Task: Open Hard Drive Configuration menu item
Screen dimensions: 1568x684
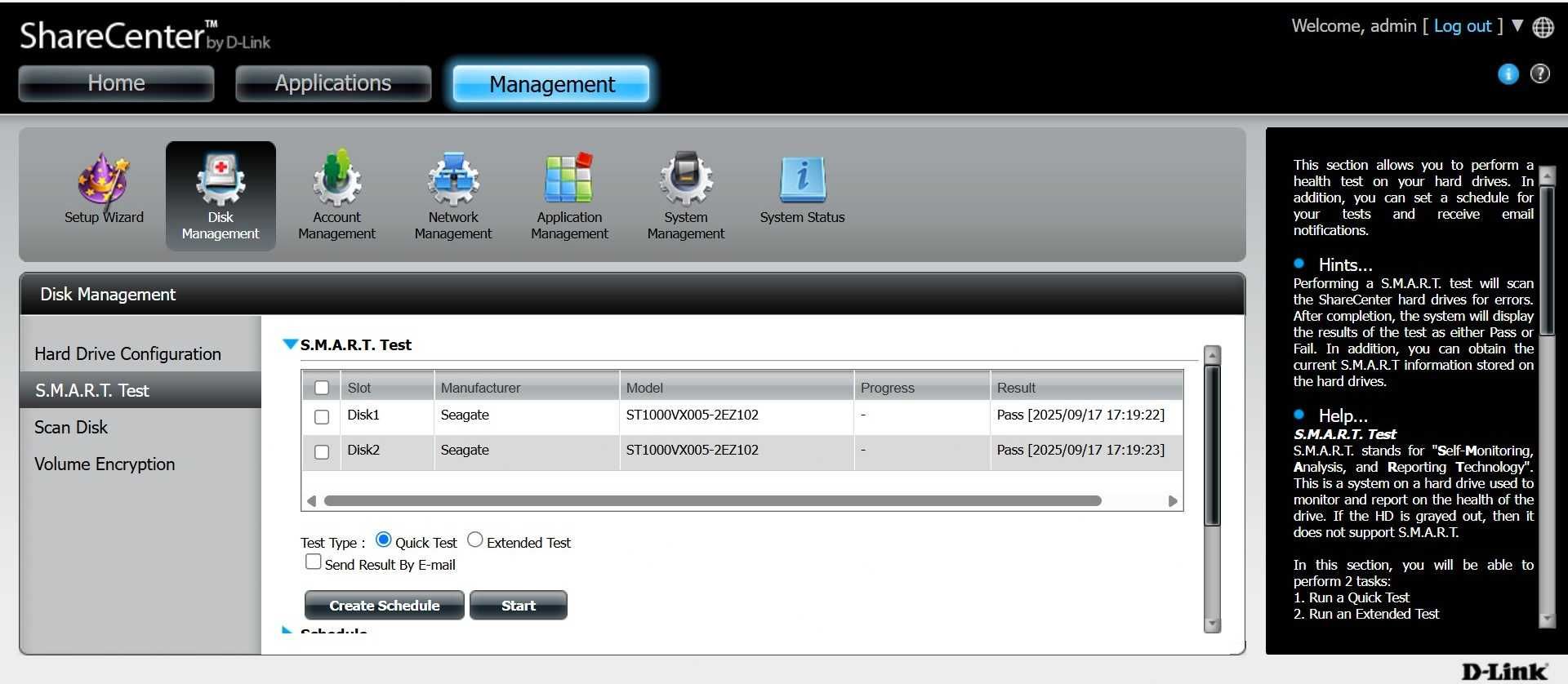Action: coord(127,353)
